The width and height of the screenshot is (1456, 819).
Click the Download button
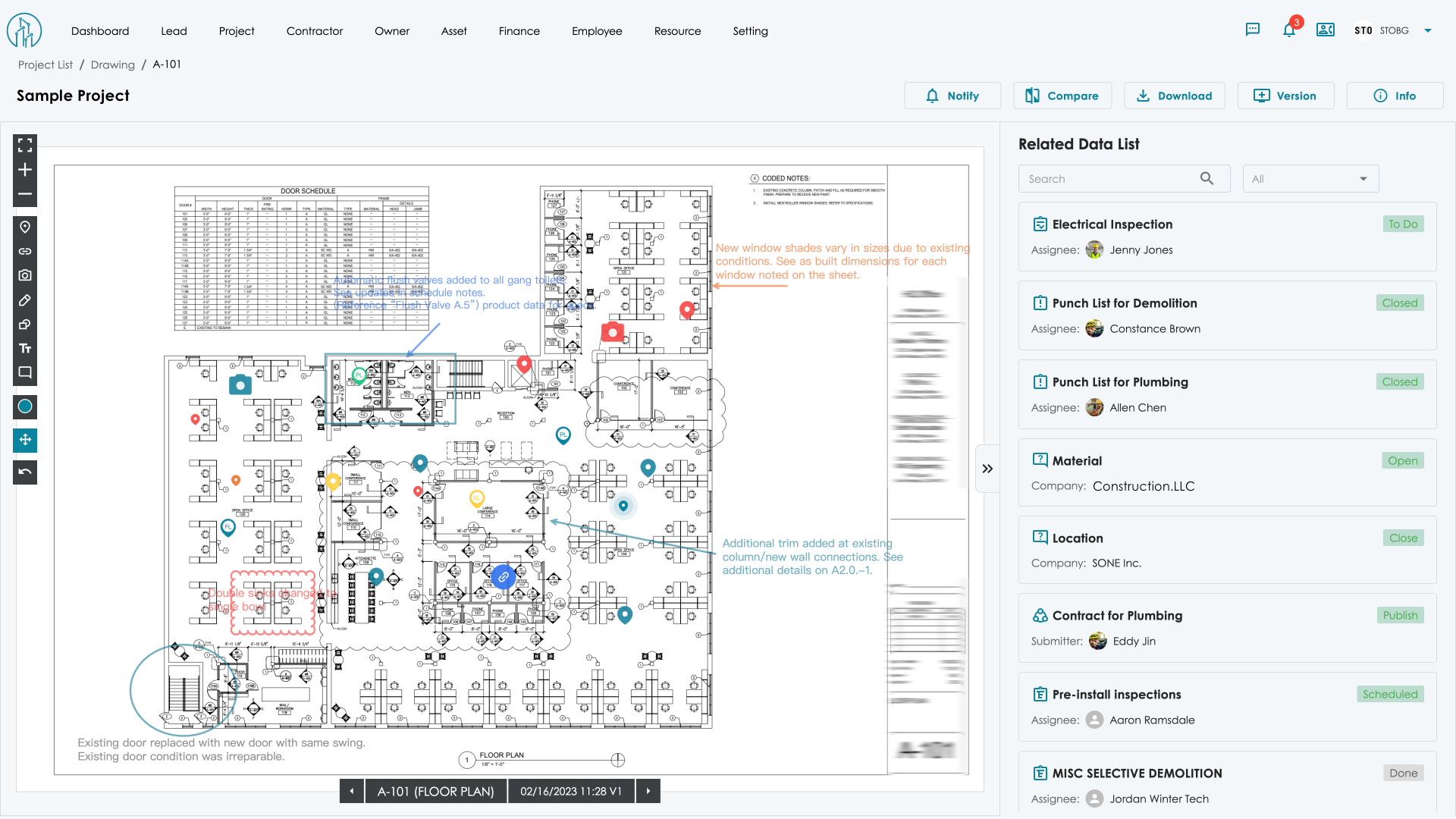pyautogui.click(x=1174, y=96)
